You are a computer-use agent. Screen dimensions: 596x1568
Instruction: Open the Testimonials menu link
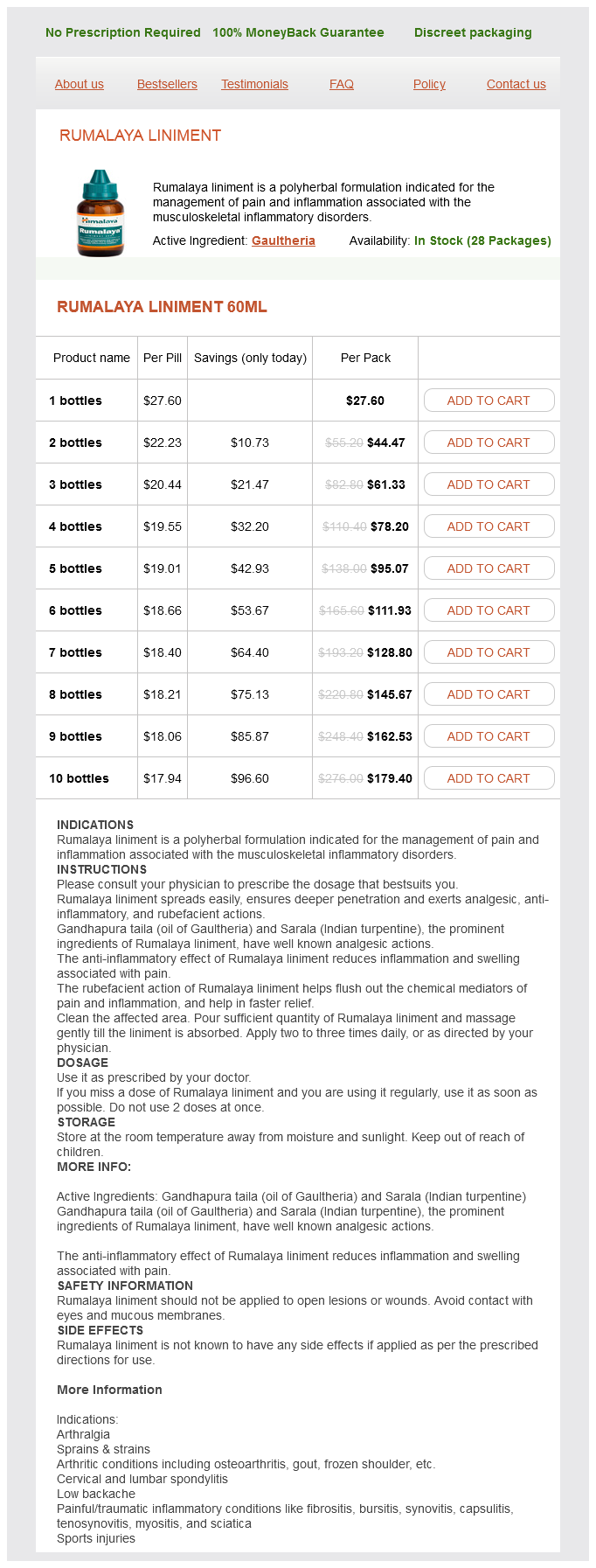point(254,84)
